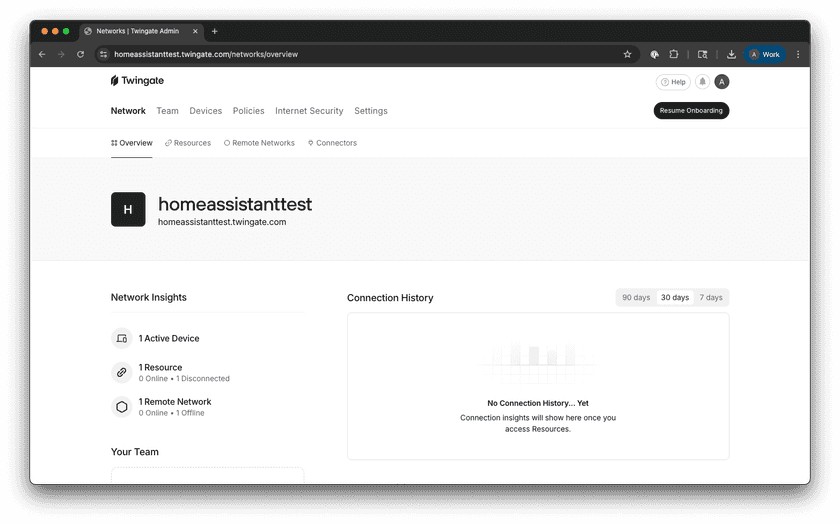Viewport: 840px width, 524px height.
Task: Click the Your Team heading
Action: (134, 452)
